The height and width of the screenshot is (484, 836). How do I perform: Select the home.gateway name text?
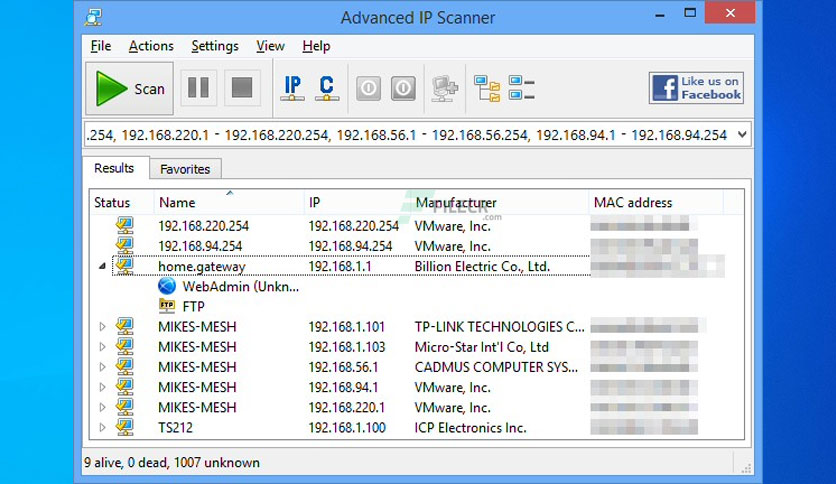(x=202, y=267)
